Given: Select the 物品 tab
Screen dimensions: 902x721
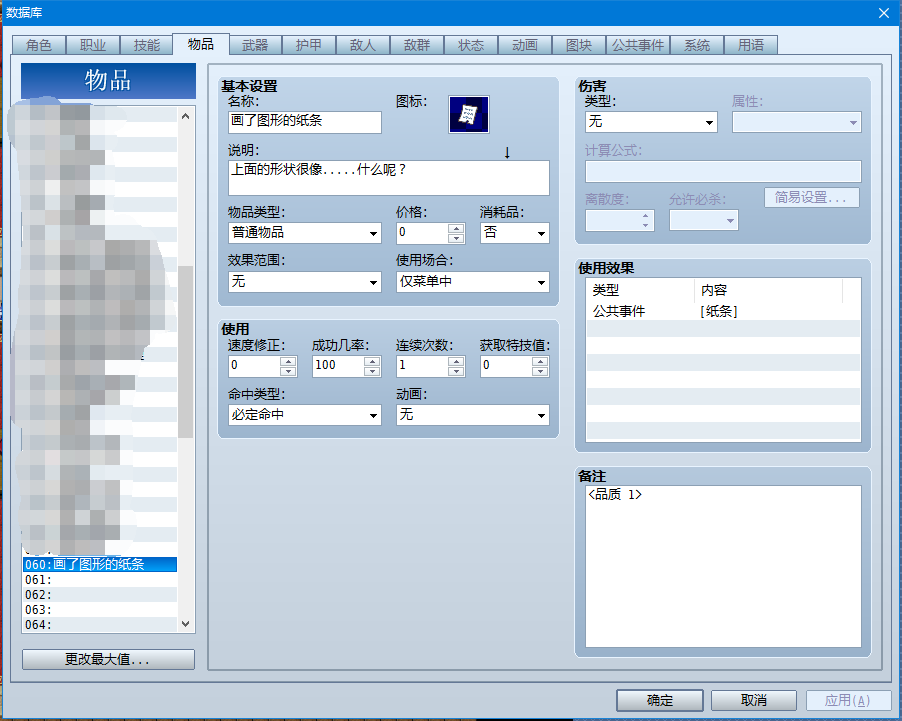Looking at the screenshot, I should [201, 44].
